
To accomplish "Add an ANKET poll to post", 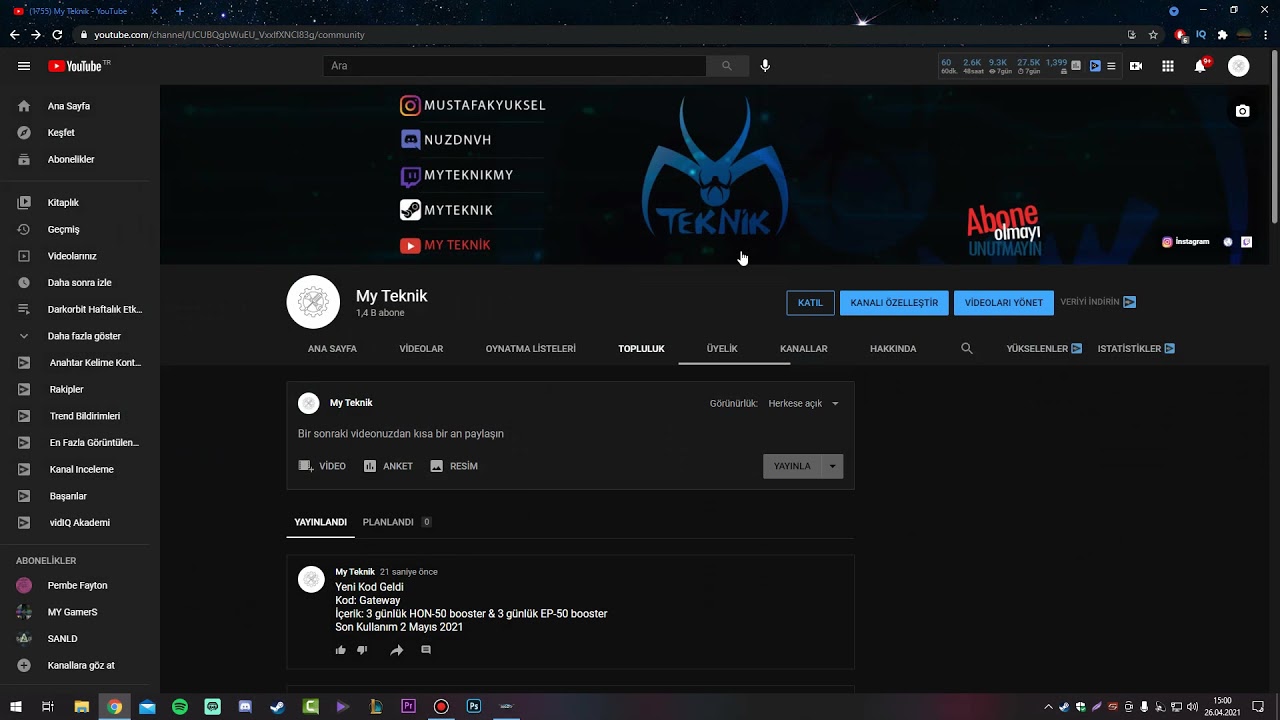I will [388, 466].
